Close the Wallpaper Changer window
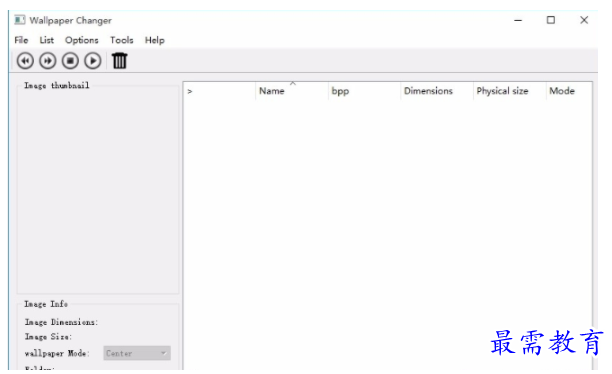The width and height of the screenshot is (612, 374). tap(584, 20)
